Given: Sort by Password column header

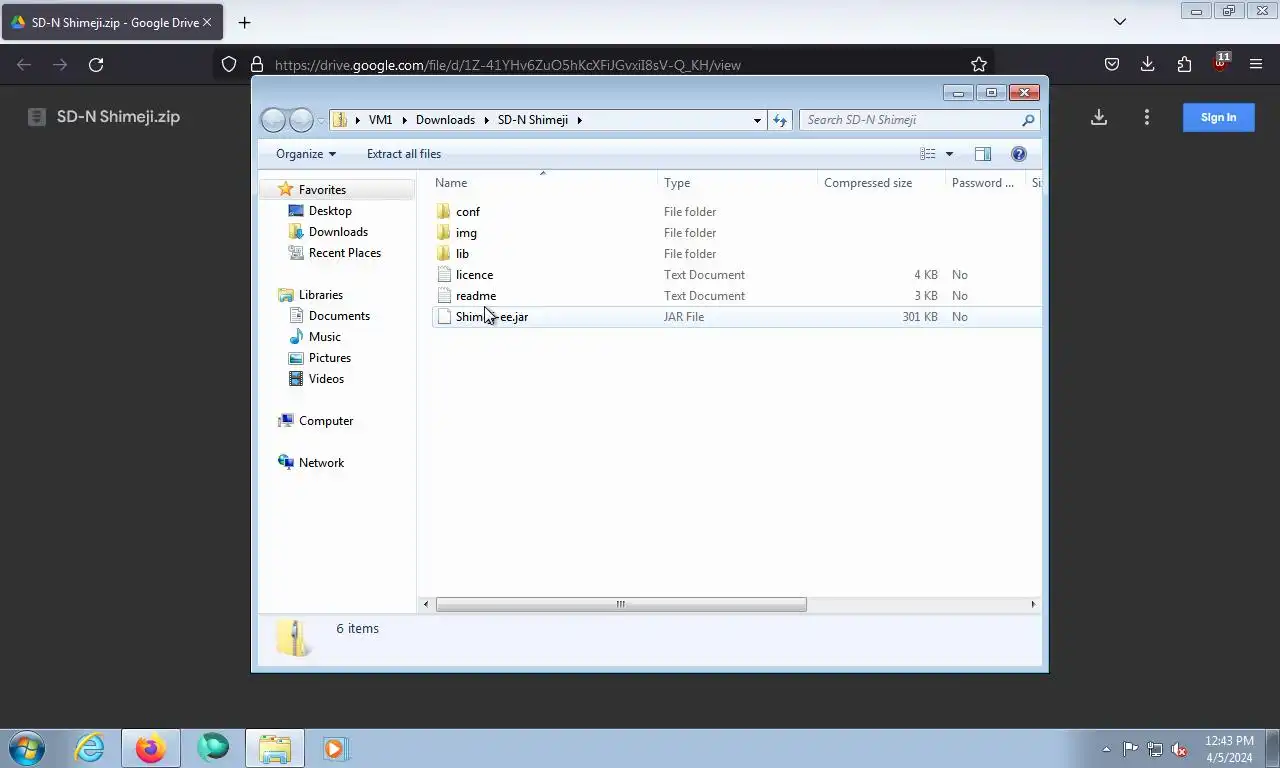Looking at the screenshot, I should pyautogui.click(x=985, y=183).
